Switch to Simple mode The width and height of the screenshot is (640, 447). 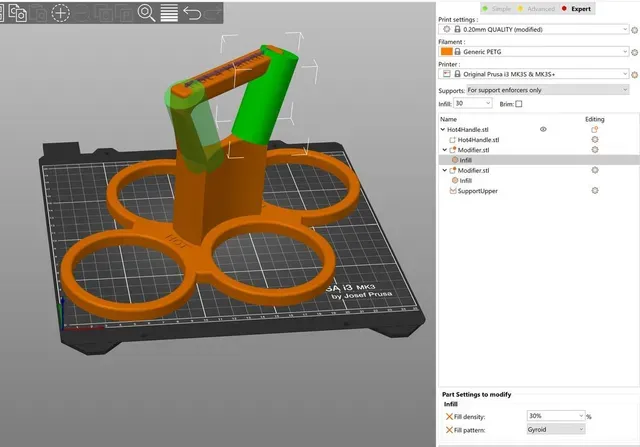[x=496, y=9]
